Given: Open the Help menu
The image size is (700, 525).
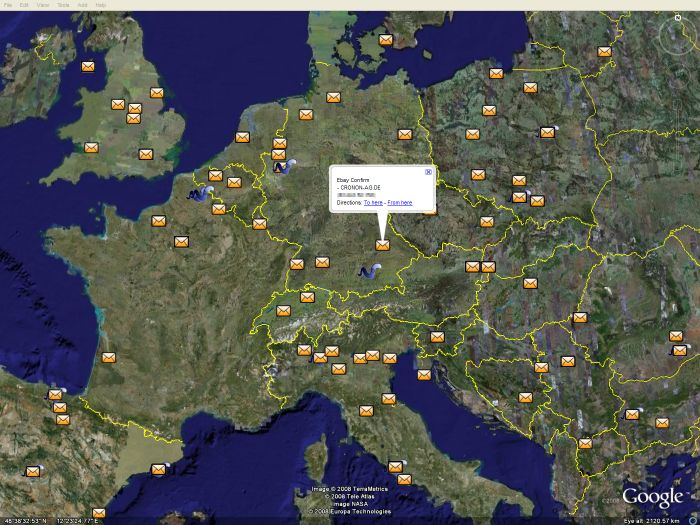Looking at the screenshot, I should click(x=101, y=5).
